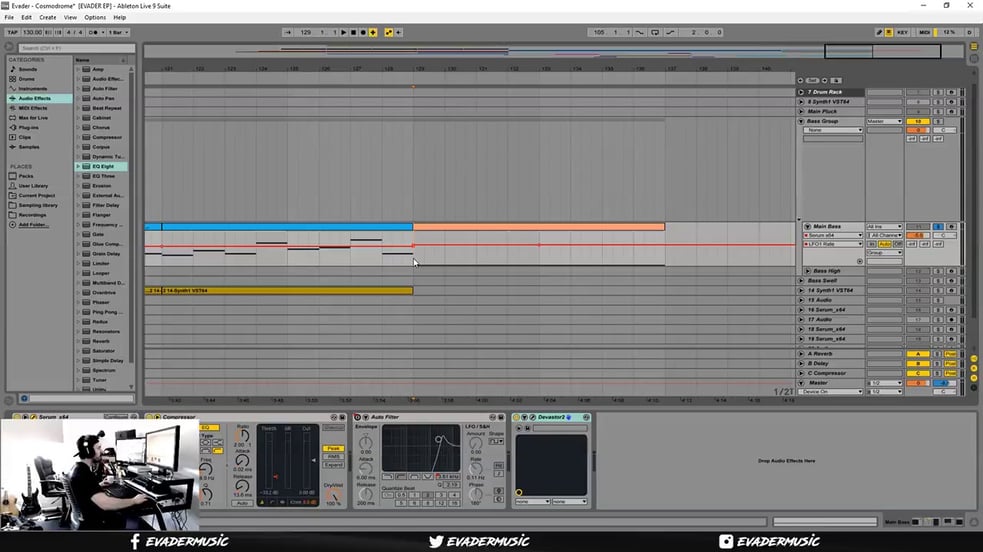The image size is (983, 552).
Task: Click the browser search field
Action: point(75,48)
